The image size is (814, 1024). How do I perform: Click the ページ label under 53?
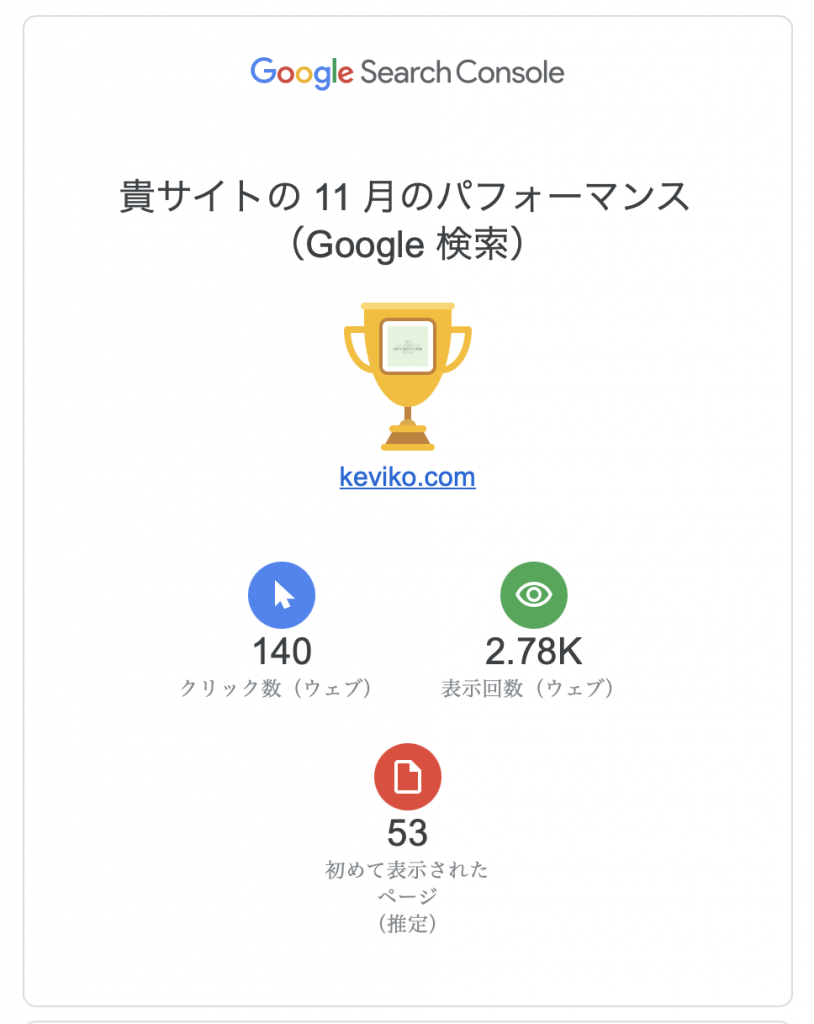pyautogui.click(x=407, y=897)
